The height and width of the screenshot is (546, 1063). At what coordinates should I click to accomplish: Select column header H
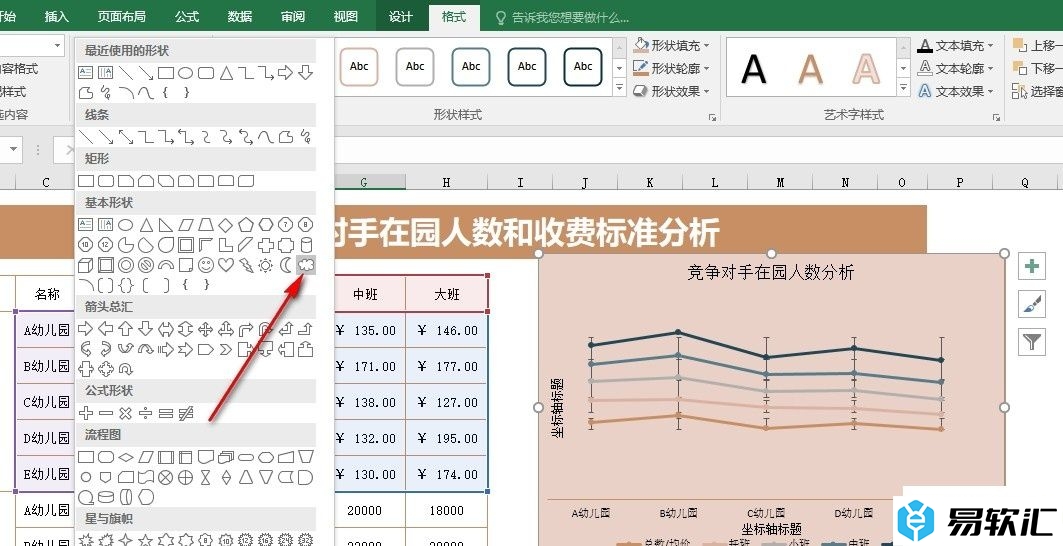[x=446, y=182]
